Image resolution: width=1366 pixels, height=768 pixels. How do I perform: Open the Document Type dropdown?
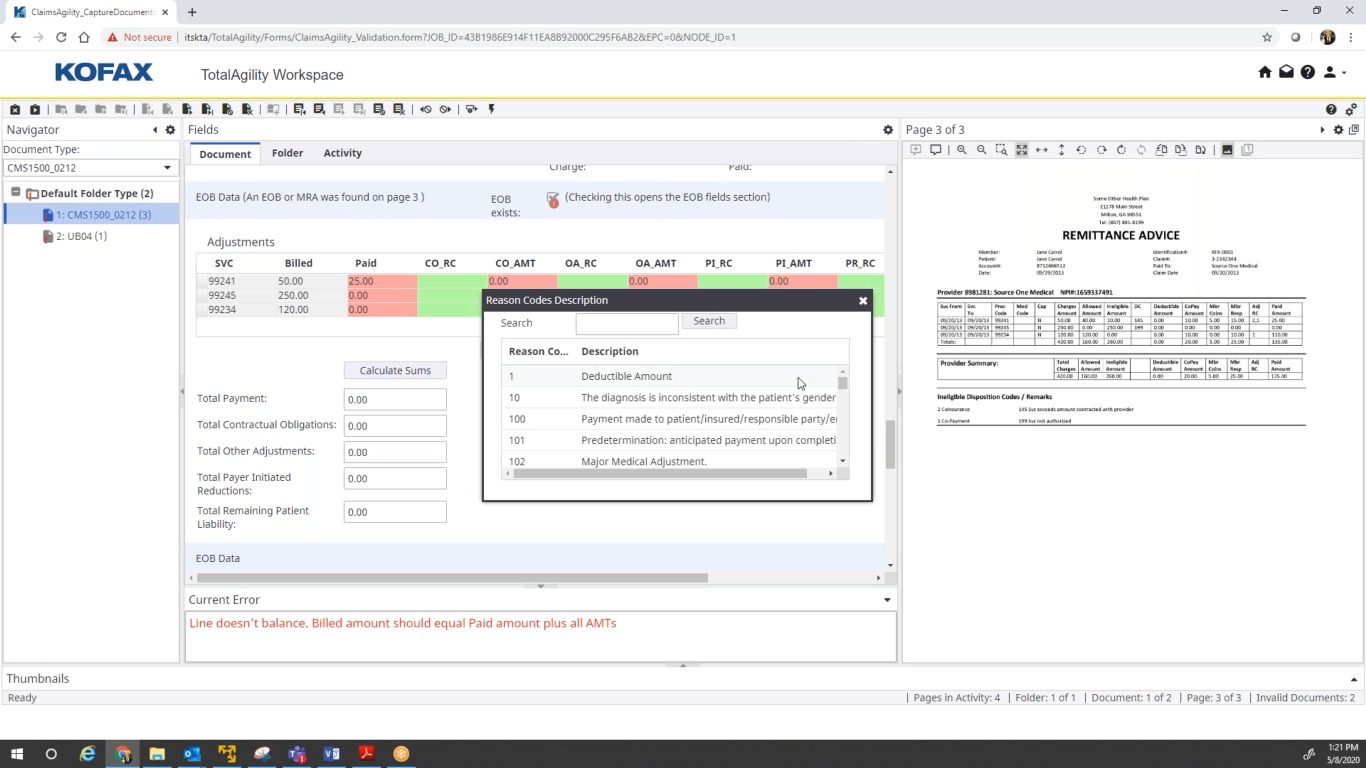pyautogui.click(x=90, y=168)
